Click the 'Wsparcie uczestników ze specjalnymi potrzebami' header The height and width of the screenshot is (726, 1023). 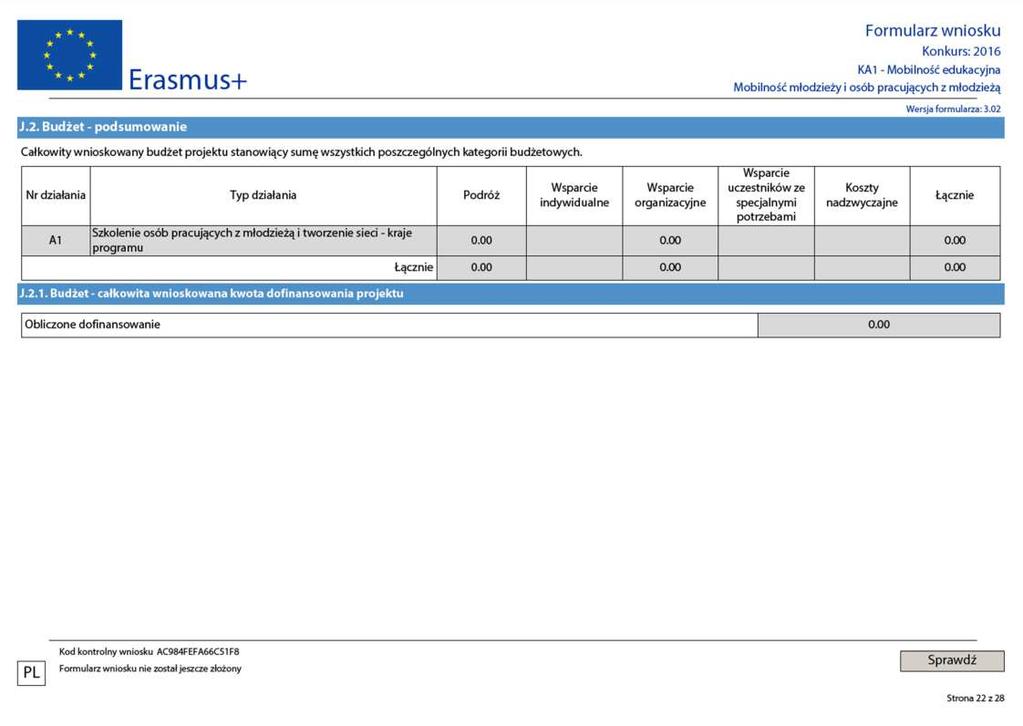click(766, 195)
